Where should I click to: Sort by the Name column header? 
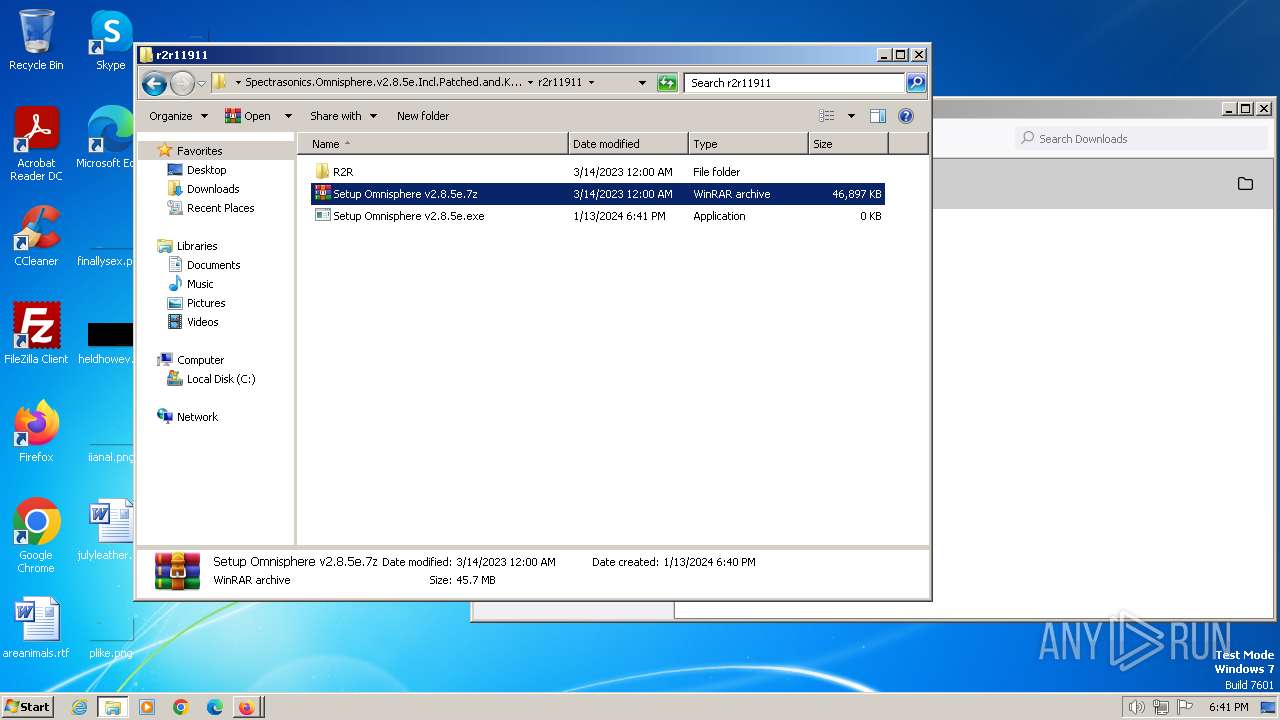432,144
